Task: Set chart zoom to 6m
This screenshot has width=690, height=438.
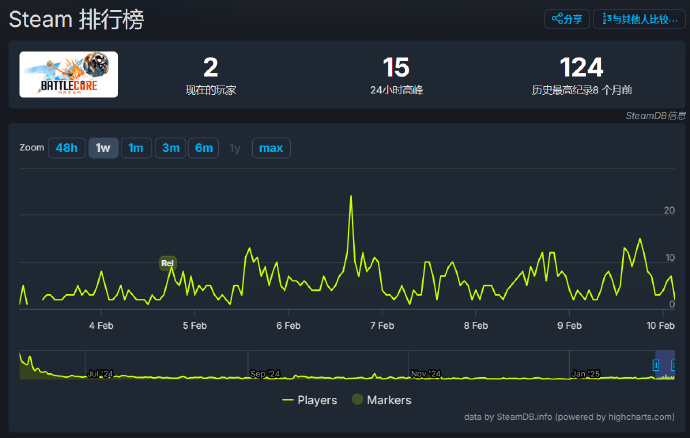Action: (x=204, y=148)
